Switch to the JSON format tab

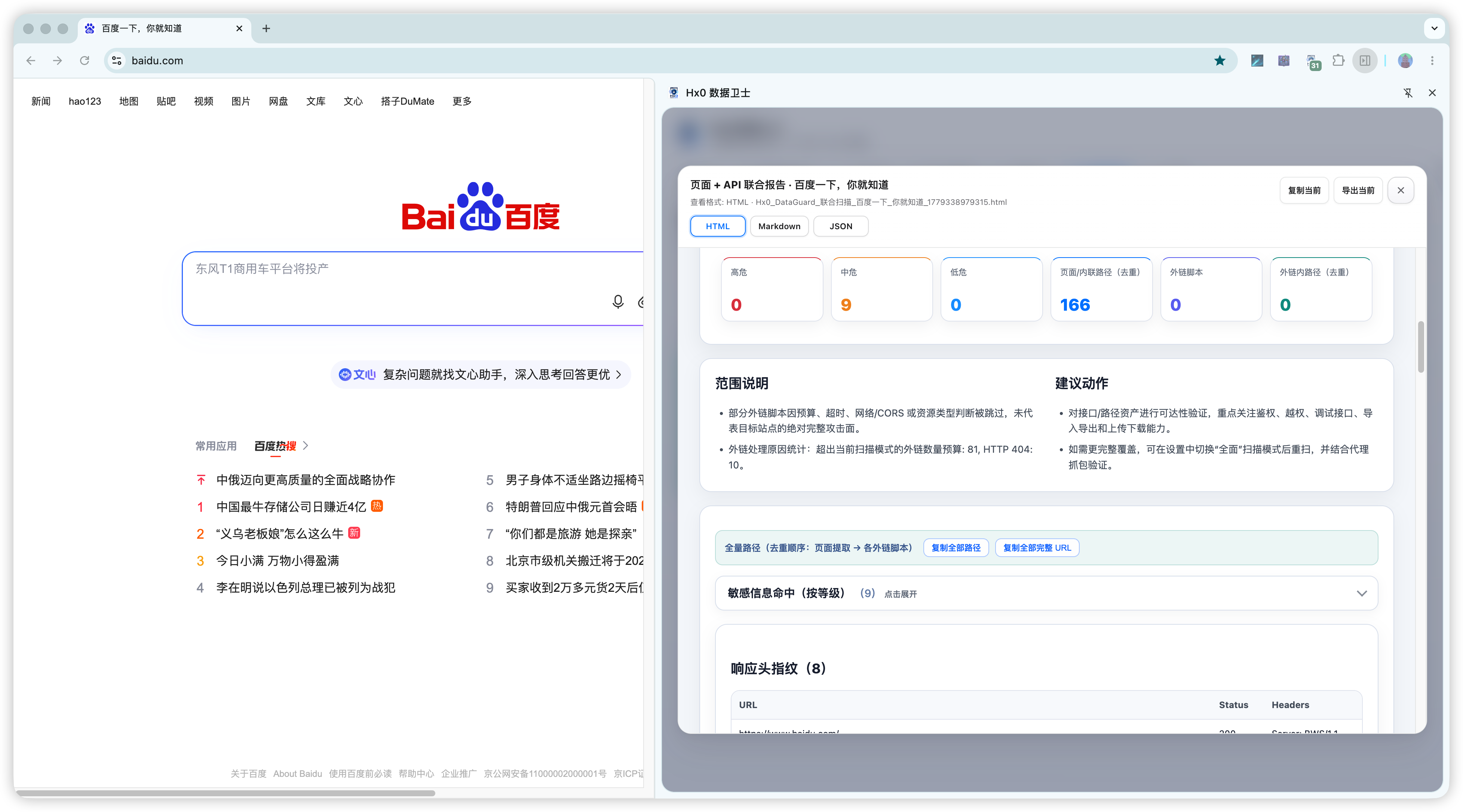[841, 226]
